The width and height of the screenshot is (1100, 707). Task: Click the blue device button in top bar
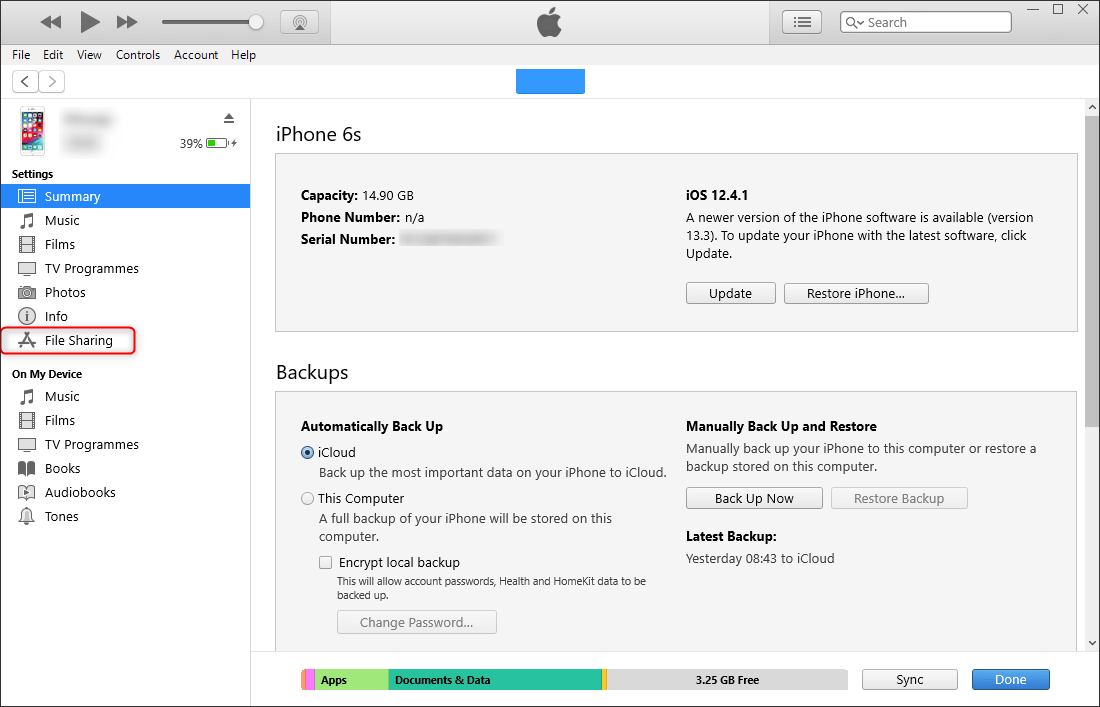pos(550,81)
